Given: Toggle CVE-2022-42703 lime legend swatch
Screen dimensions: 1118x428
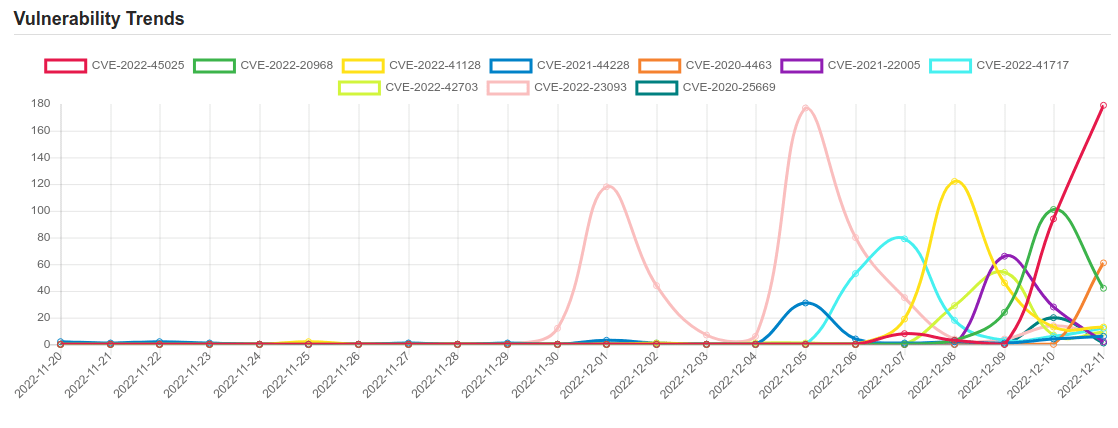Looking at the screenshot, I should (359, 88).
